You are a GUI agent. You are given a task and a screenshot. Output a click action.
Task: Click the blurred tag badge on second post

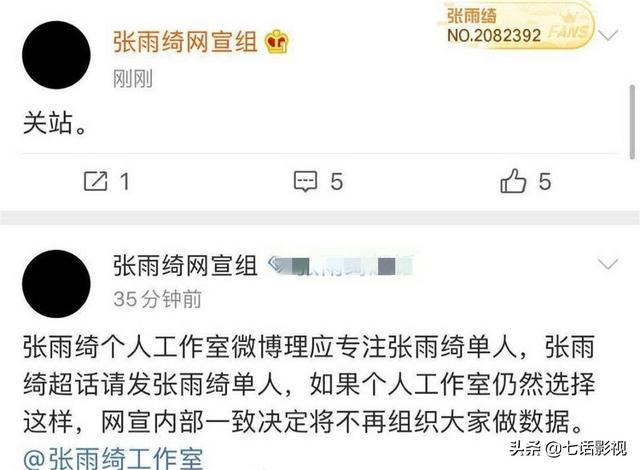click(341, 266)
